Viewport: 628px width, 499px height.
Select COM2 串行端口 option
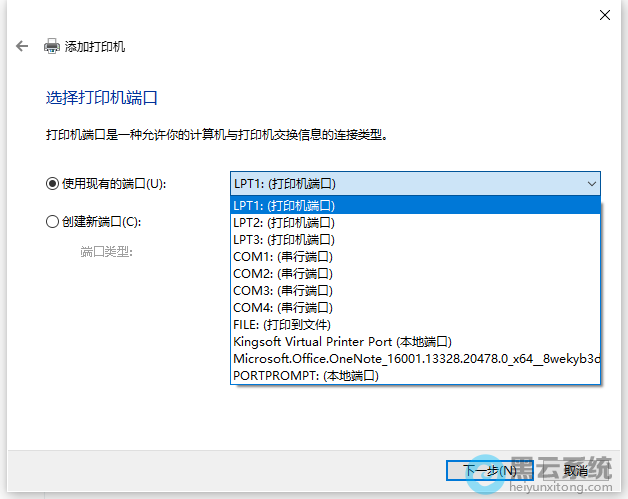click(415, 273)
